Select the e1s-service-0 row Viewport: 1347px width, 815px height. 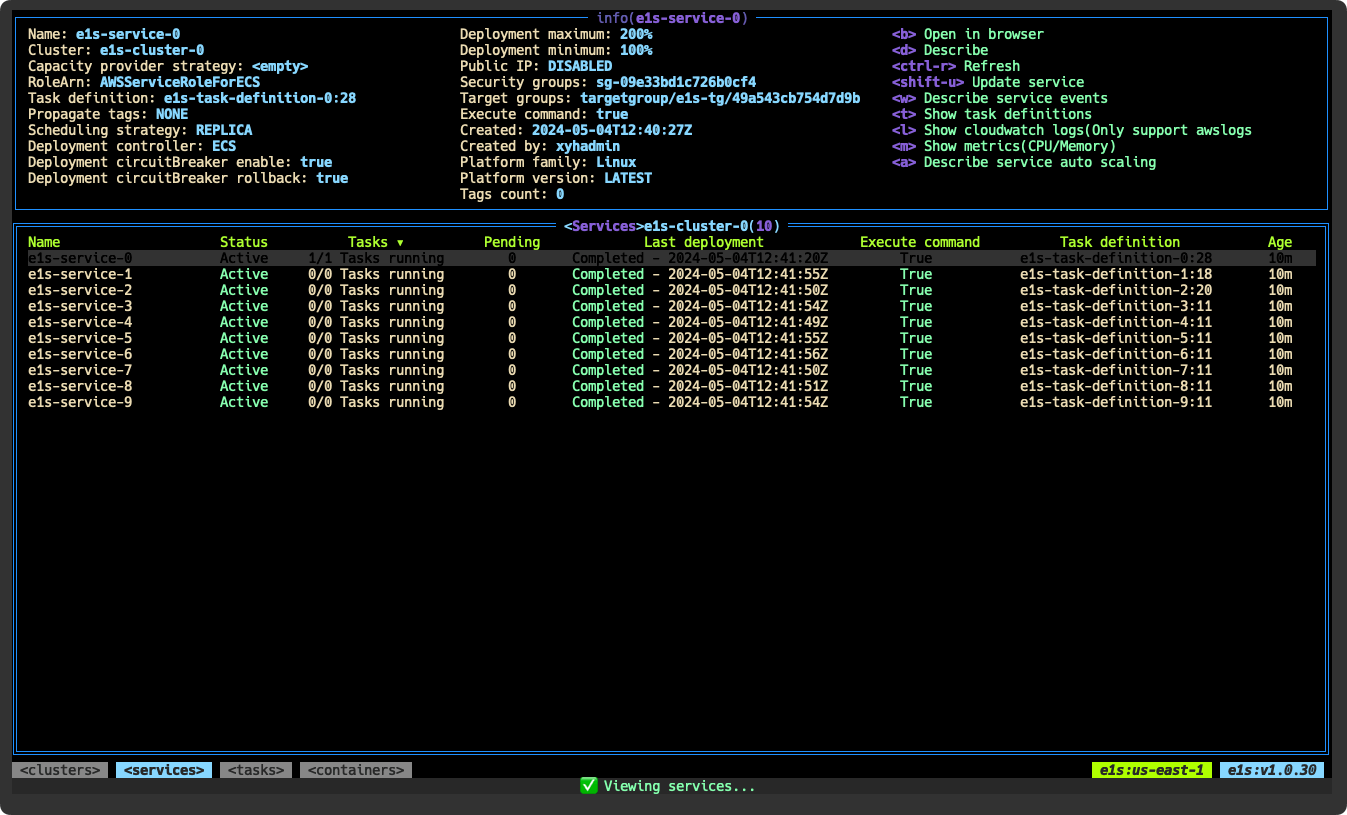[672, 258]
